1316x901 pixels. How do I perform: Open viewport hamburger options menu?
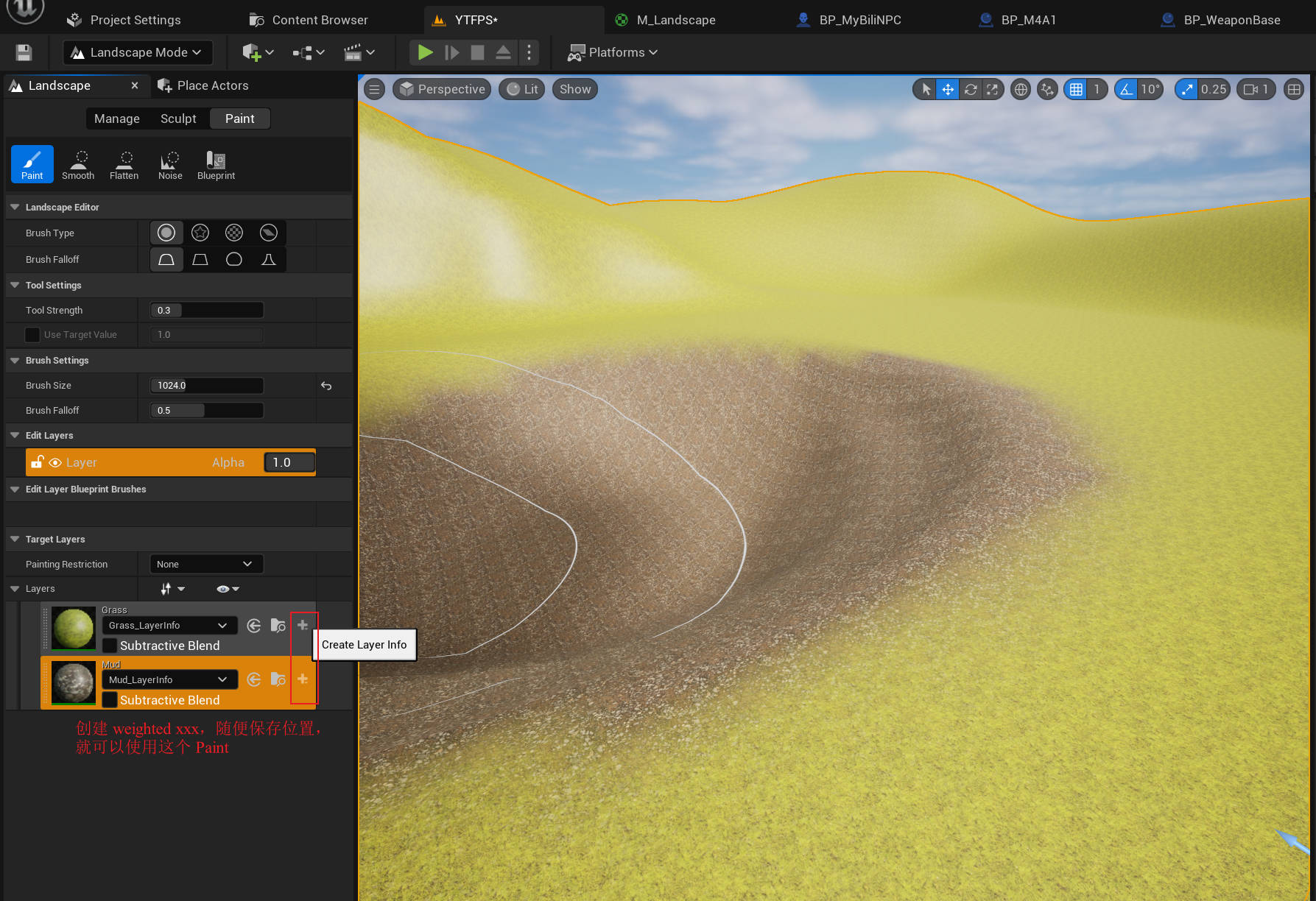click(x=374, y=89)
